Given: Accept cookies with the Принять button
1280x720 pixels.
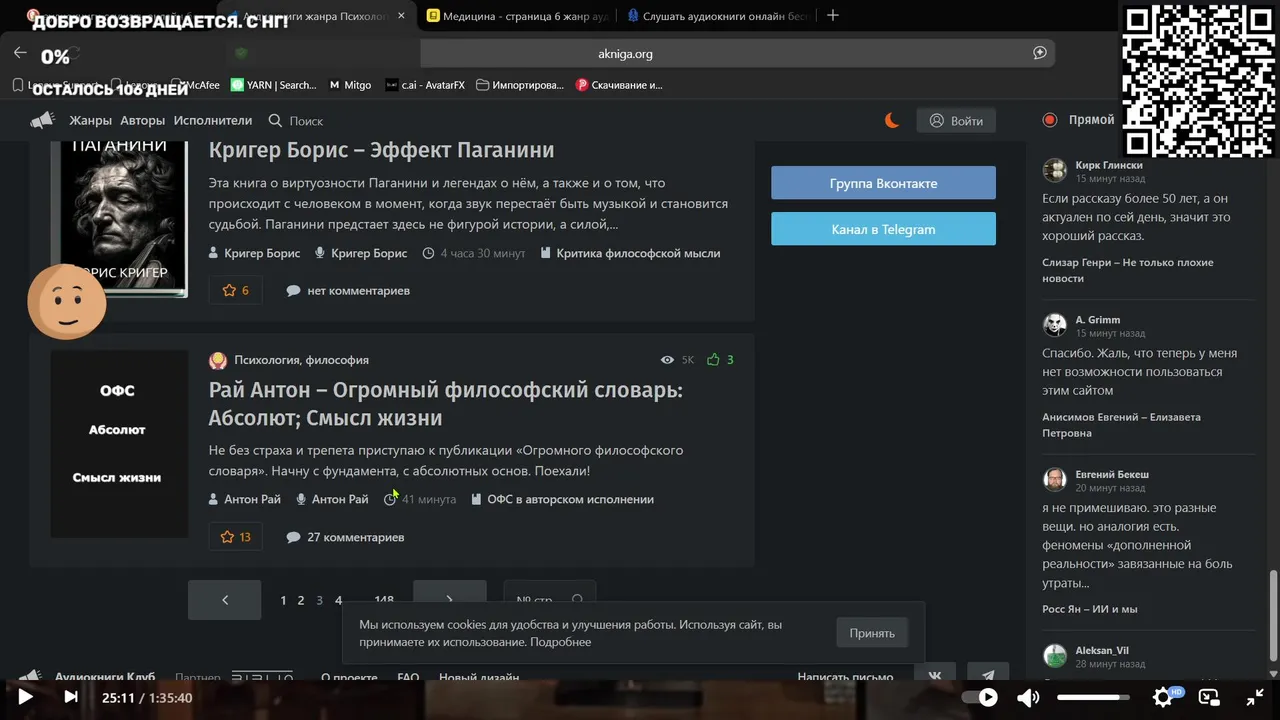Looking at the screenshot, I should click(872, 633).
